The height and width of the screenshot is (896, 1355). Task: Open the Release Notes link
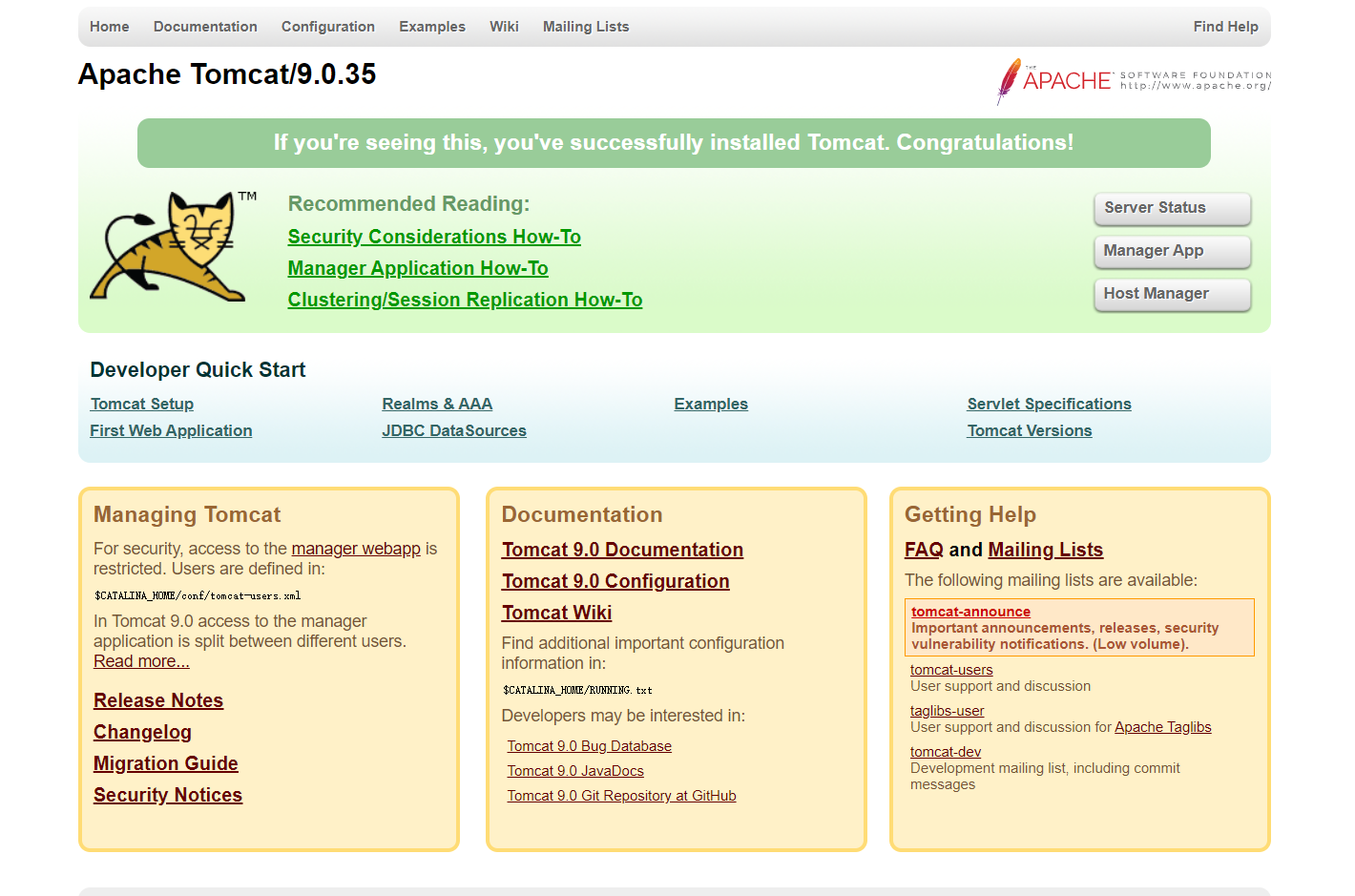pyautogui.click(x=158, y=700)
